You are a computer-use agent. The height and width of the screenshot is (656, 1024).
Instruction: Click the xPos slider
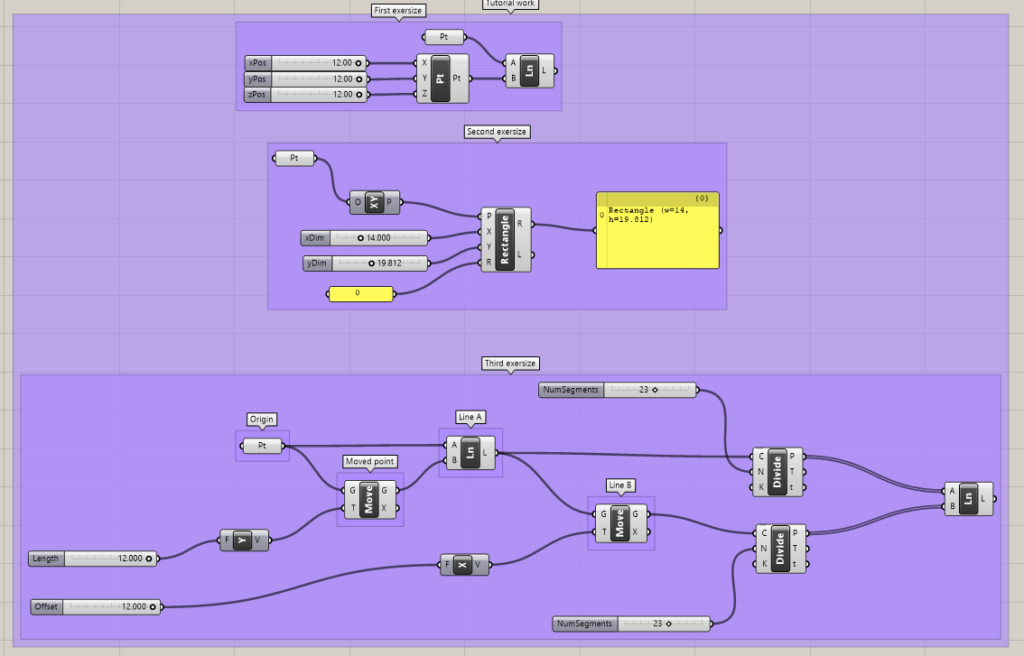[305, 63]
